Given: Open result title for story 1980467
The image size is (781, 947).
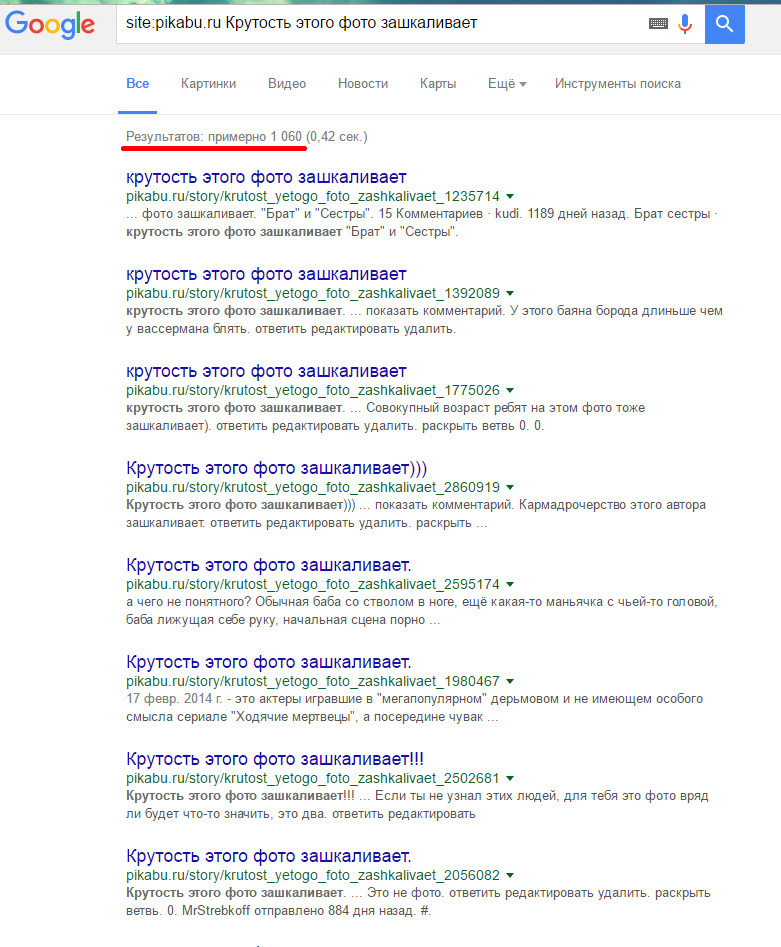Looking at the screenshot, I should [x=268, y=662].
